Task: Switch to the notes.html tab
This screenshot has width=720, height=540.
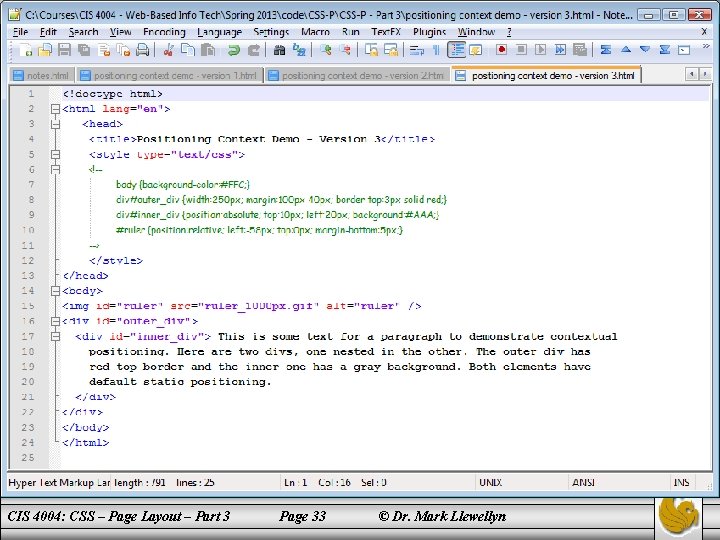Action: point(42,75)
